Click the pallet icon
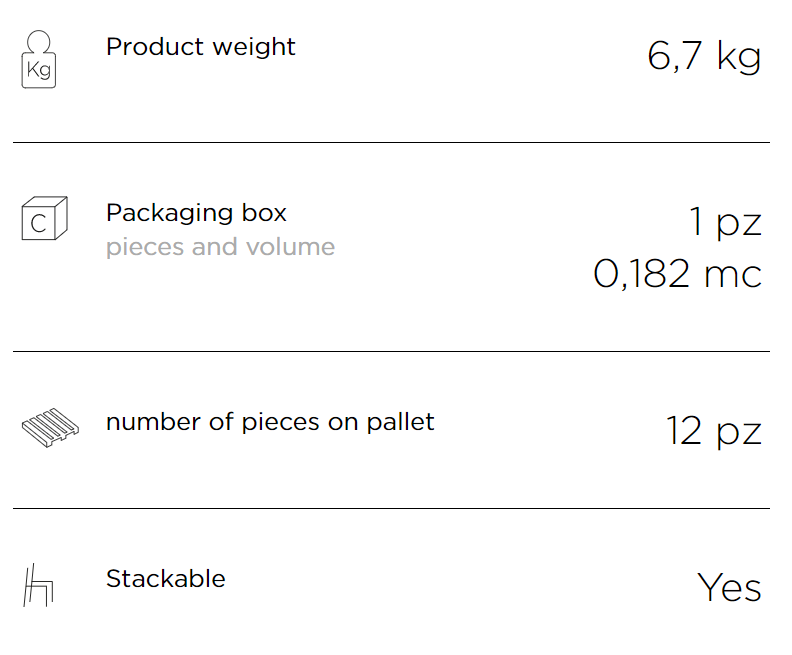The width and height of the screenshot is (792, 655). [51, 428]
